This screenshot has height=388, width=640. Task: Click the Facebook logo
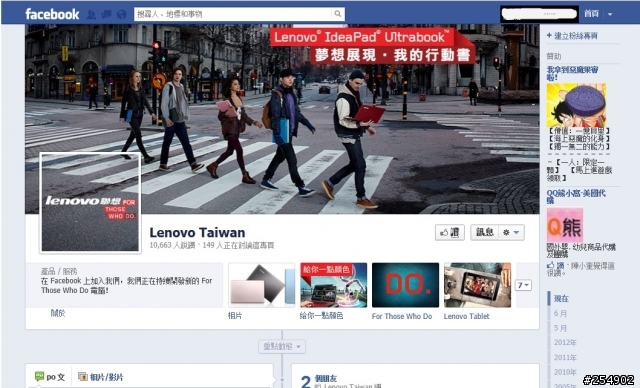tap(52, 14)
